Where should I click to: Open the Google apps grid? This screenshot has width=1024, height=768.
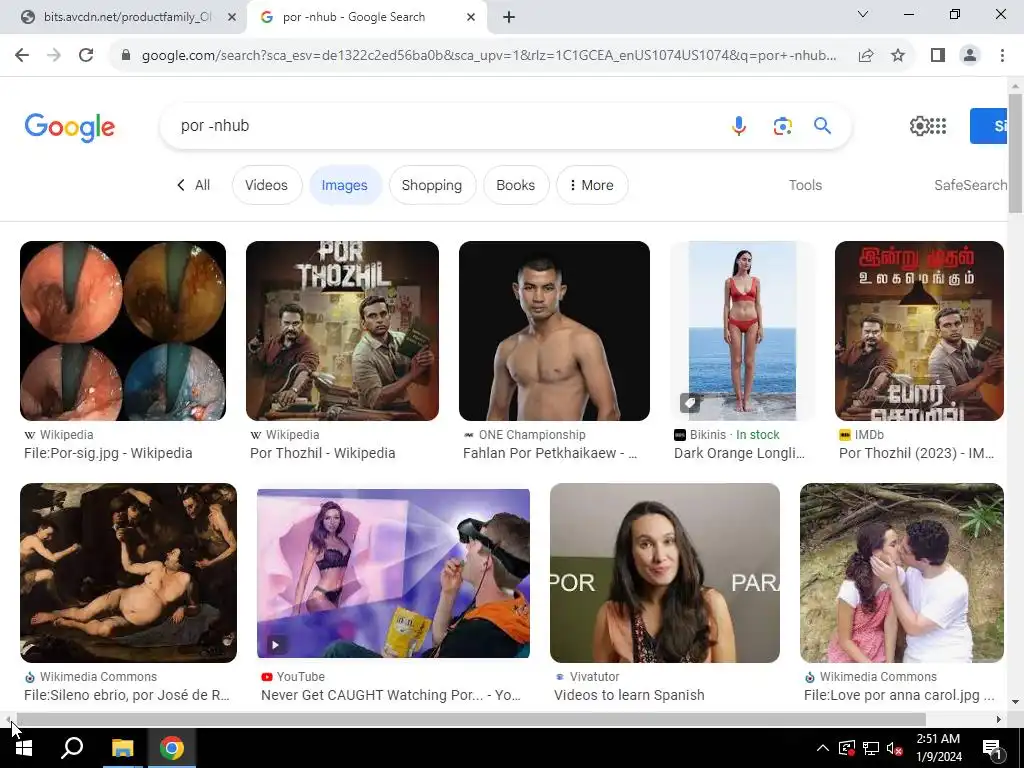click(x=938, y=126)
